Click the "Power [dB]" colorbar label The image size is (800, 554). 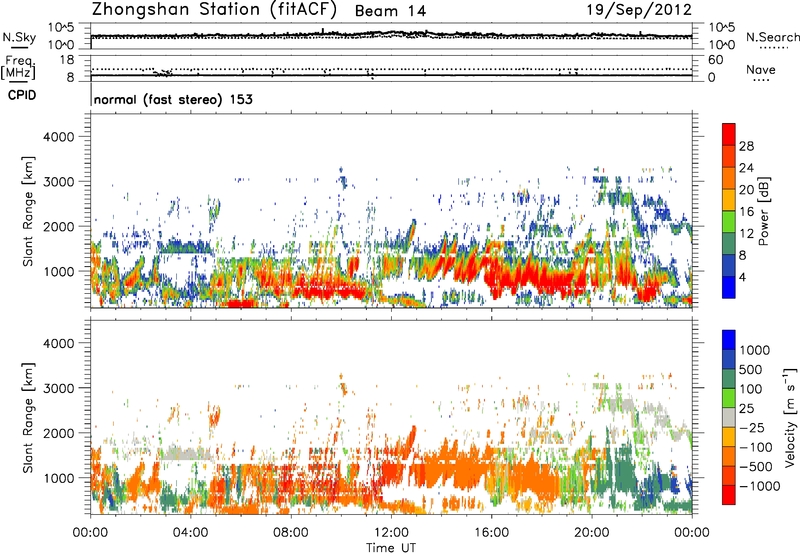pos(763,211)
